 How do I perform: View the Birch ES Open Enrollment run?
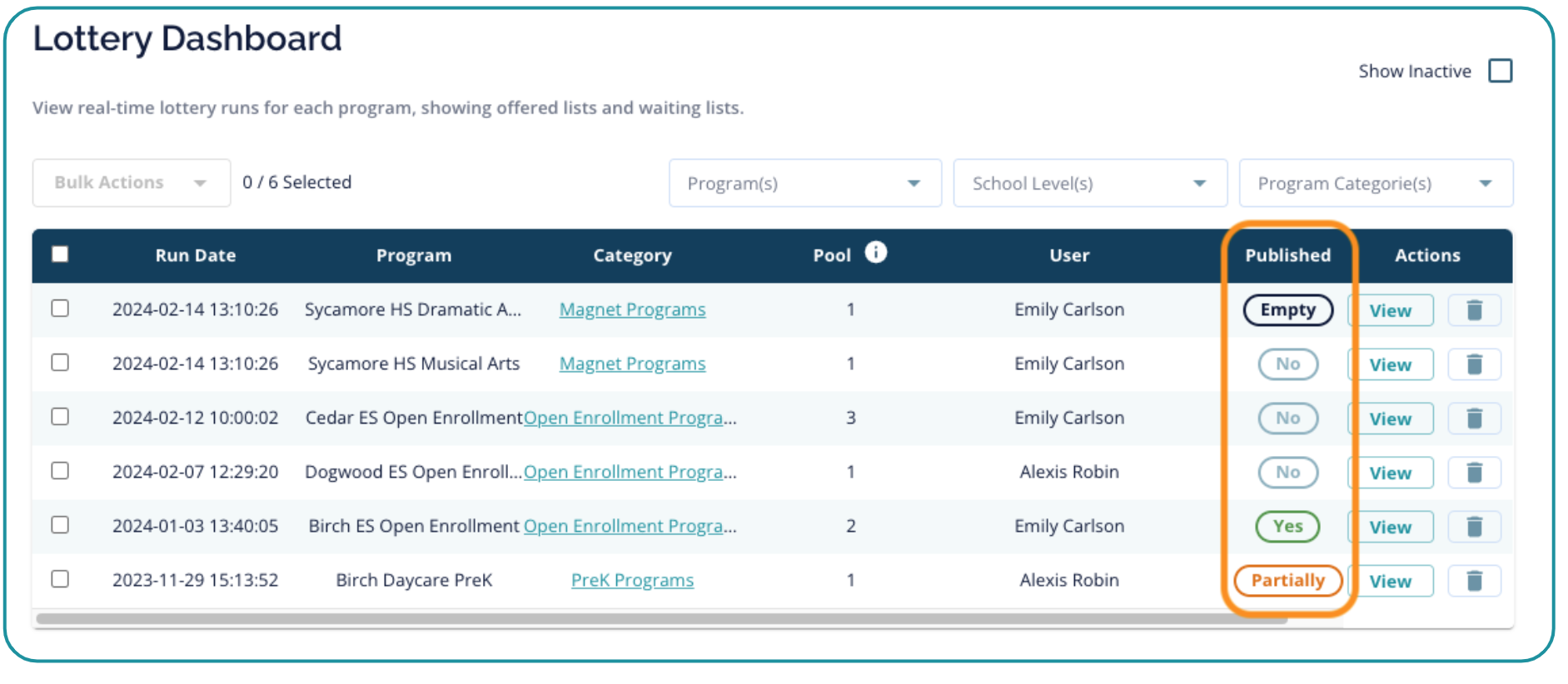(1390, 527)
